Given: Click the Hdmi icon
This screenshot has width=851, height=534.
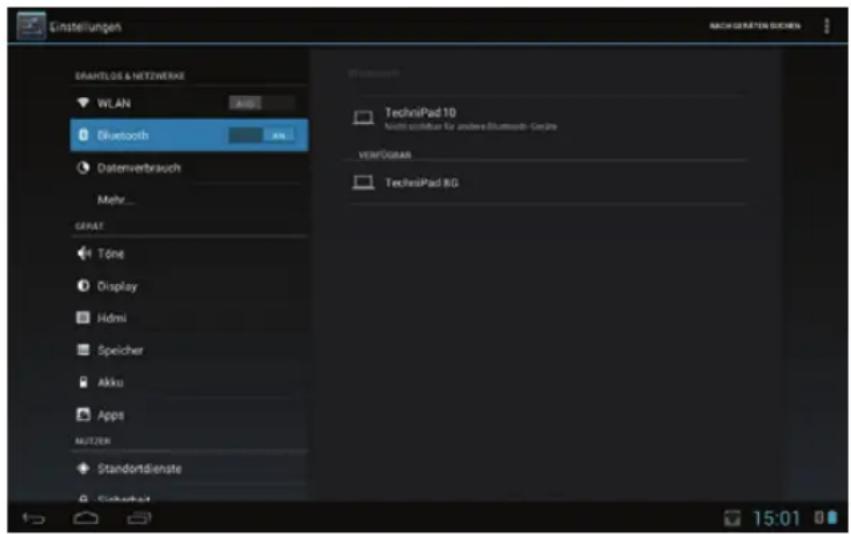Looking at the screenshot, I should (x=83, y=317).
